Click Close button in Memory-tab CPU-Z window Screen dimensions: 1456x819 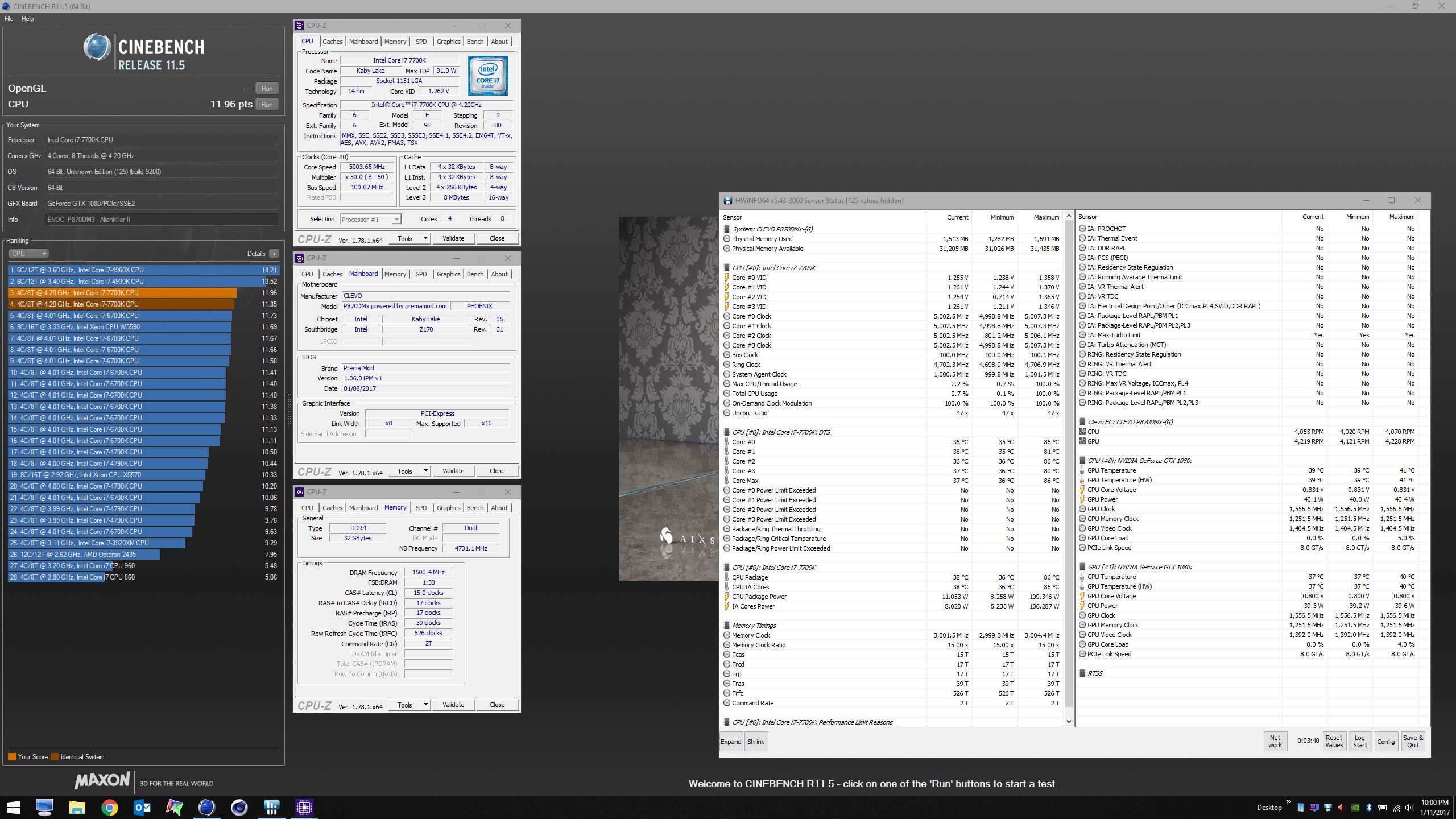click(497, 705)
